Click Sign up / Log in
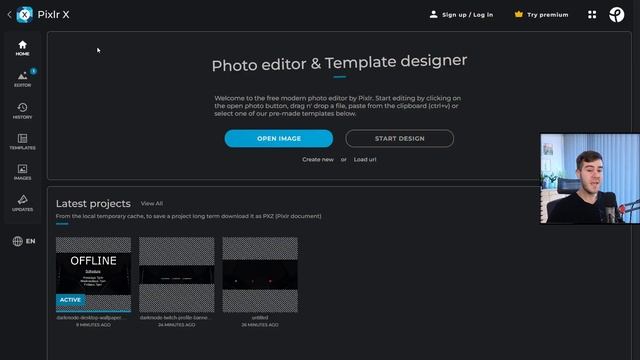The image size is (640, 360). [x=461, y=15]
